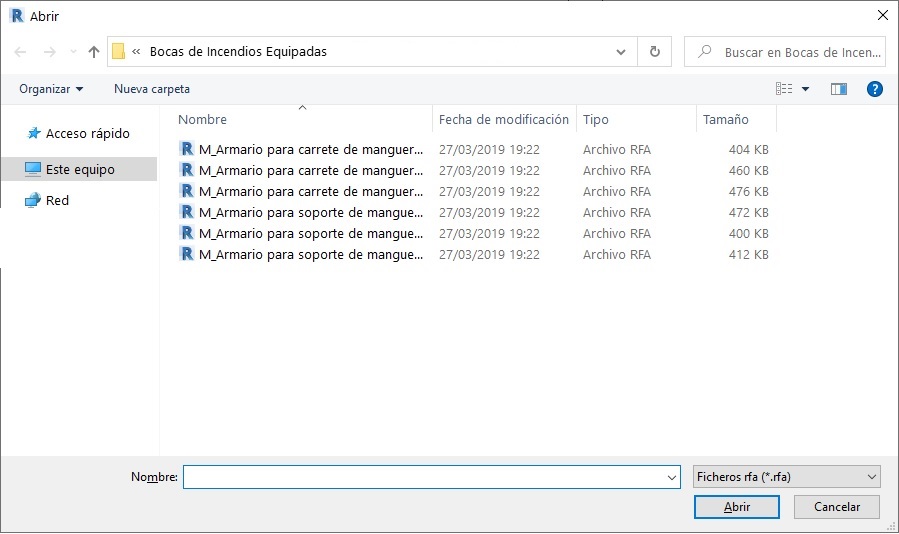899x534 pixels.
Task: Open the help question mark icon
Action: click(875, 89)
